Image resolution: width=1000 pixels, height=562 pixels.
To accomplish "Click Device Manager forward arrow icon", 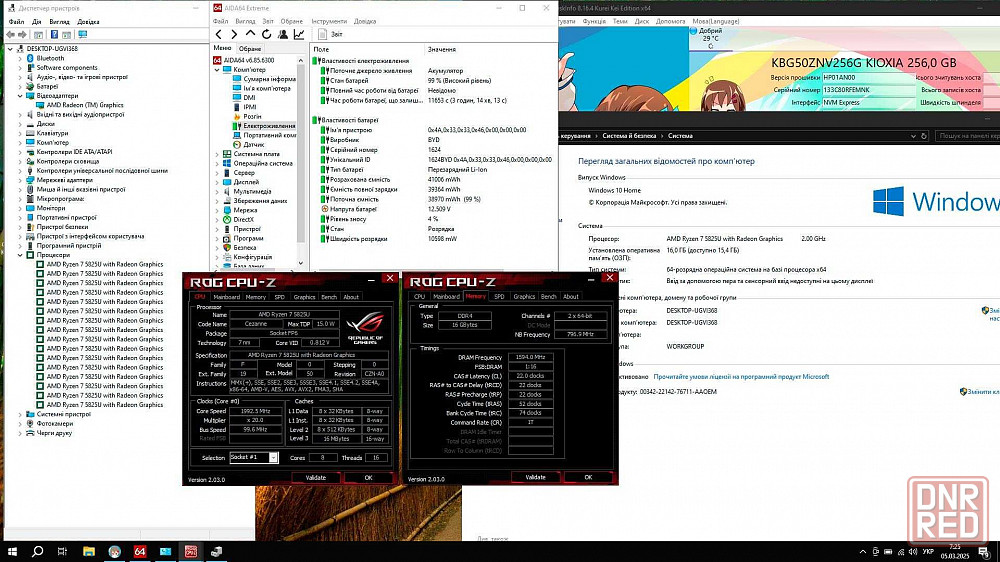I will (x=22, y=34).
